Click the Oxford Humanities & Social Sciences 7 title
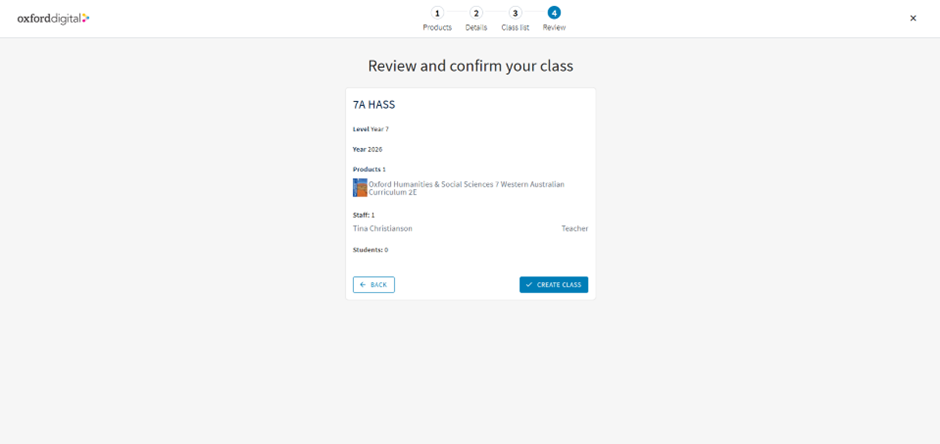This screenshot has height=444, width=940. point(466,188)
